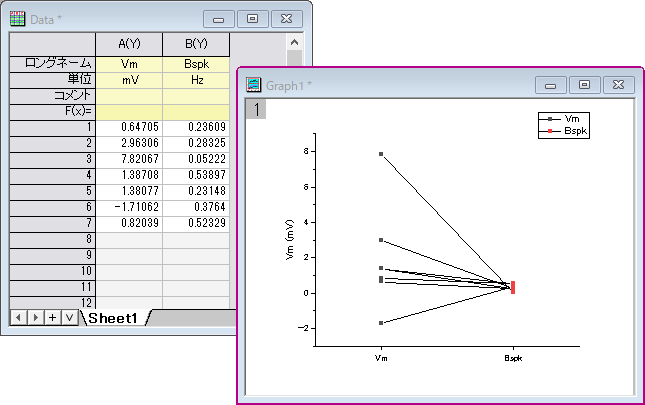Select cell with value 0.05222
Image resolution: width=645 pixels, height=405 pixels.
coord(196,159)
